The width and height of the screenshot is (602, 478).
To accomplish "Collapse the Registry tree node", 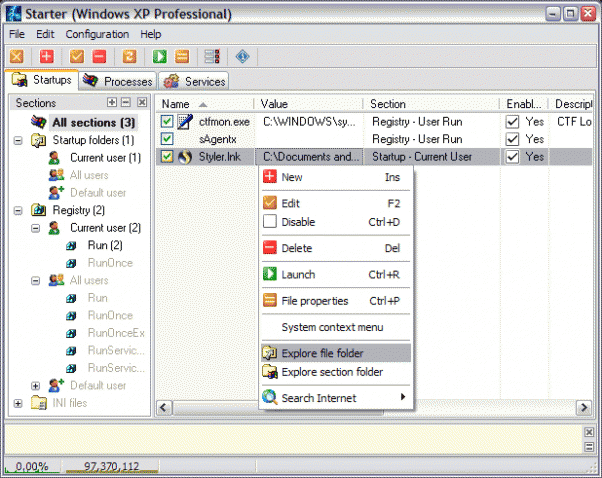I will pos(18,210).
